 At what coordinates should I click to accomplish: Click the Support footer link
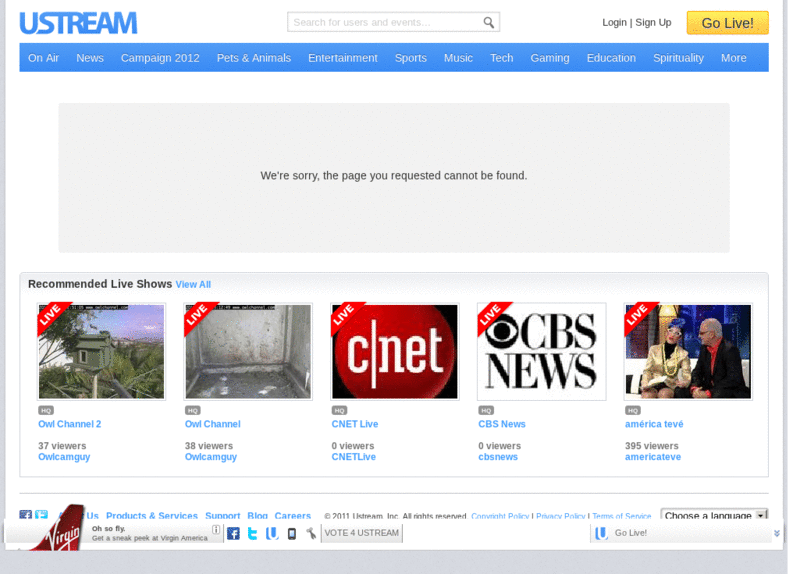[x=222, y=516]
